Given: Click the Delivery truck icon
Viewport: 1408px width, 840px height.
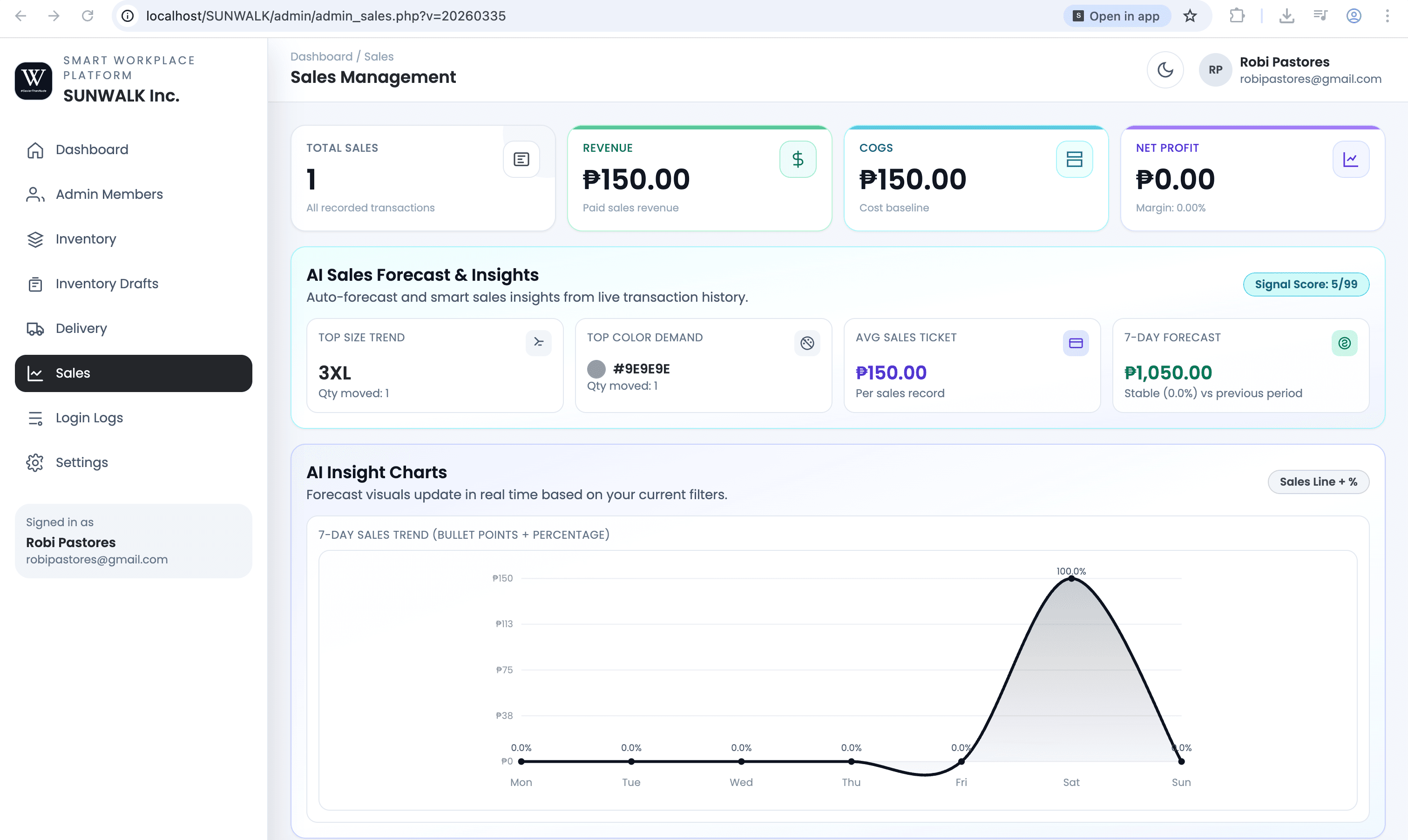Looking at the screenshot, I should (35, 329).
